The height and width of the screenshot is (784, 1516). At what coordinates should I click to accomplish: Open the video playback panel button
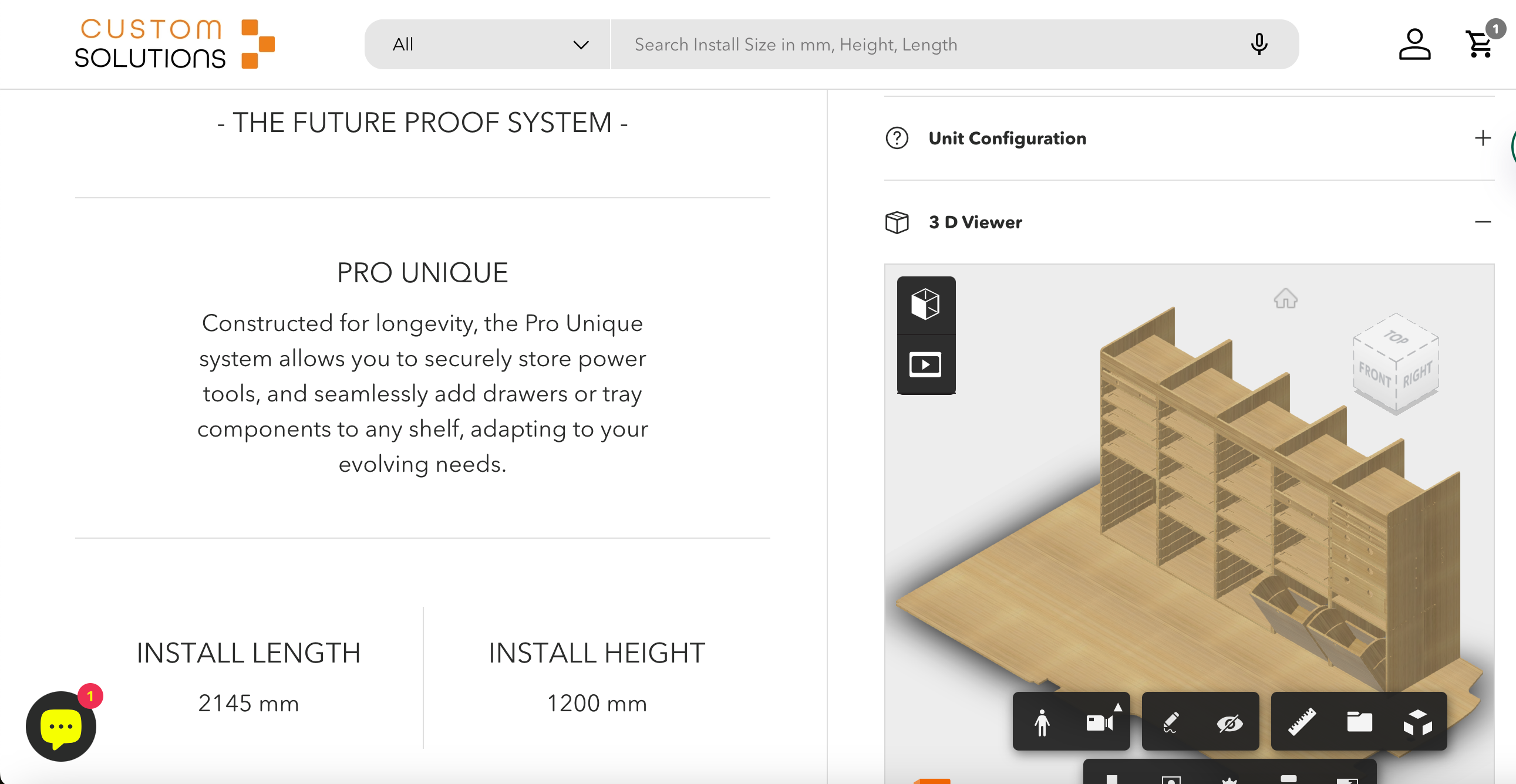click(925, 364)
